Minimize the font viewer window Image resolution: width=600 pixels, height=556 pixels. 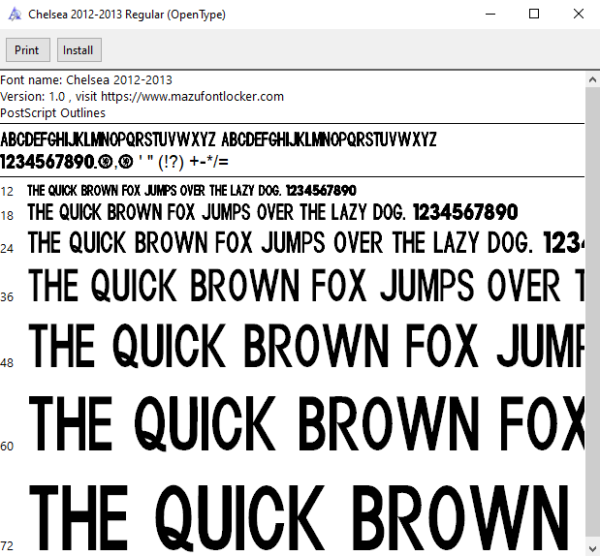(x=490, y=14)
